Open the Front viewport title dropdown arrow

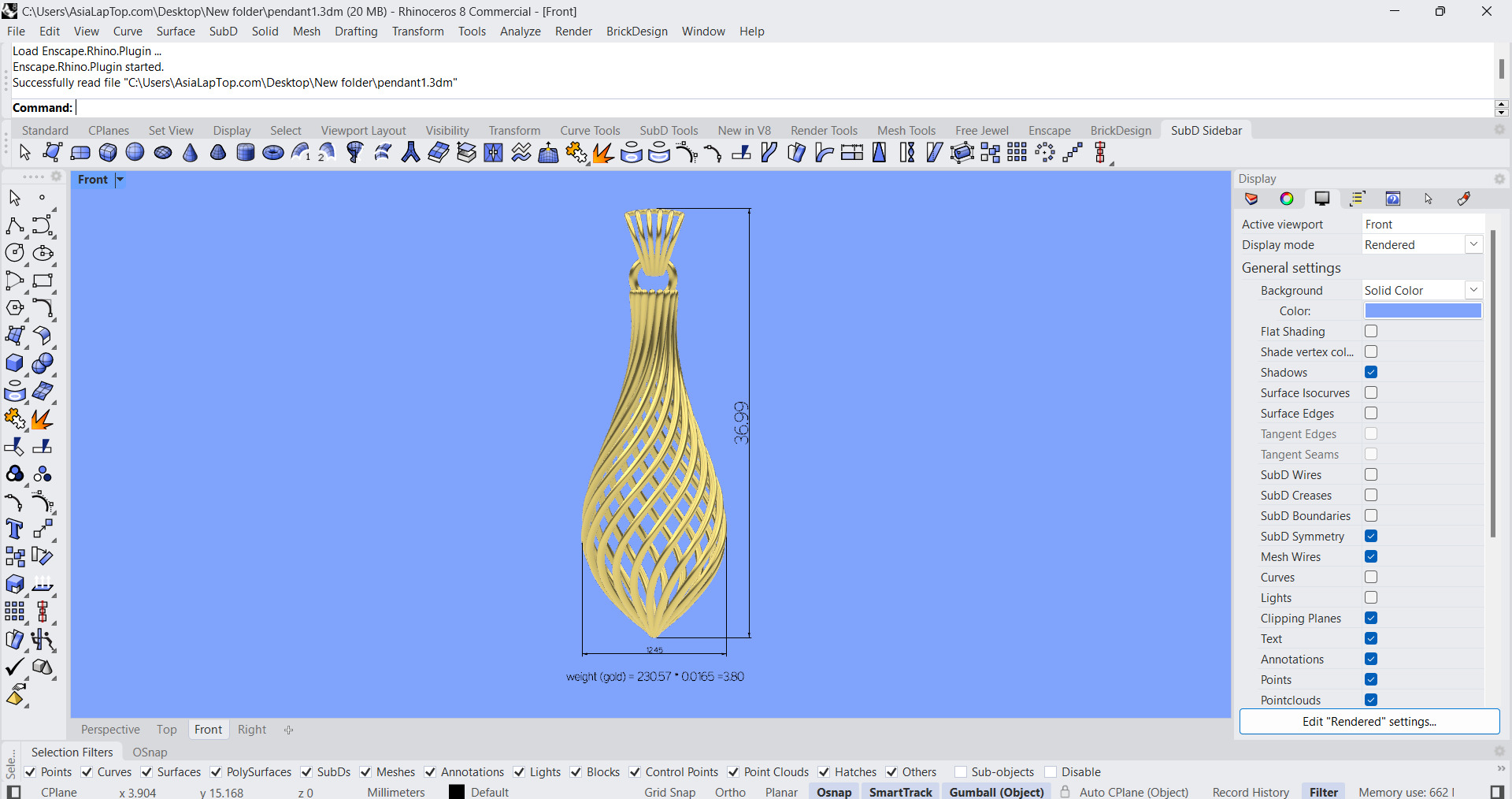[120, 180]
